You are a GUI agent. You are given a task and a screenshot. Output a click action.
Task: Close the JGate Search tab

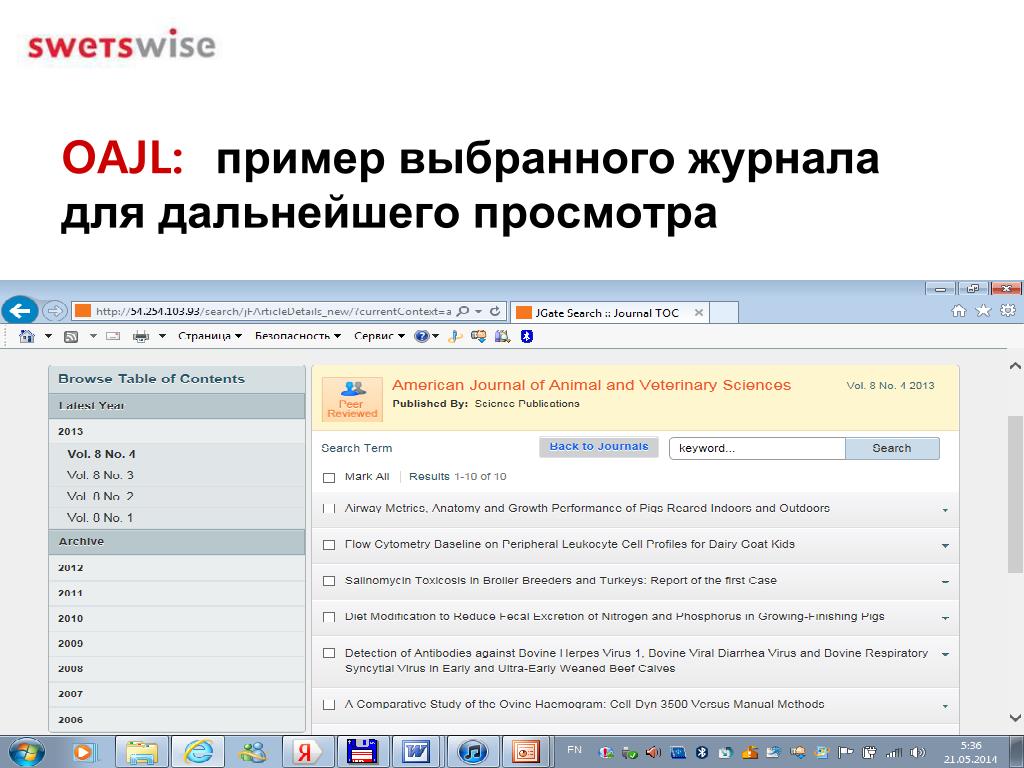(698, 313)
